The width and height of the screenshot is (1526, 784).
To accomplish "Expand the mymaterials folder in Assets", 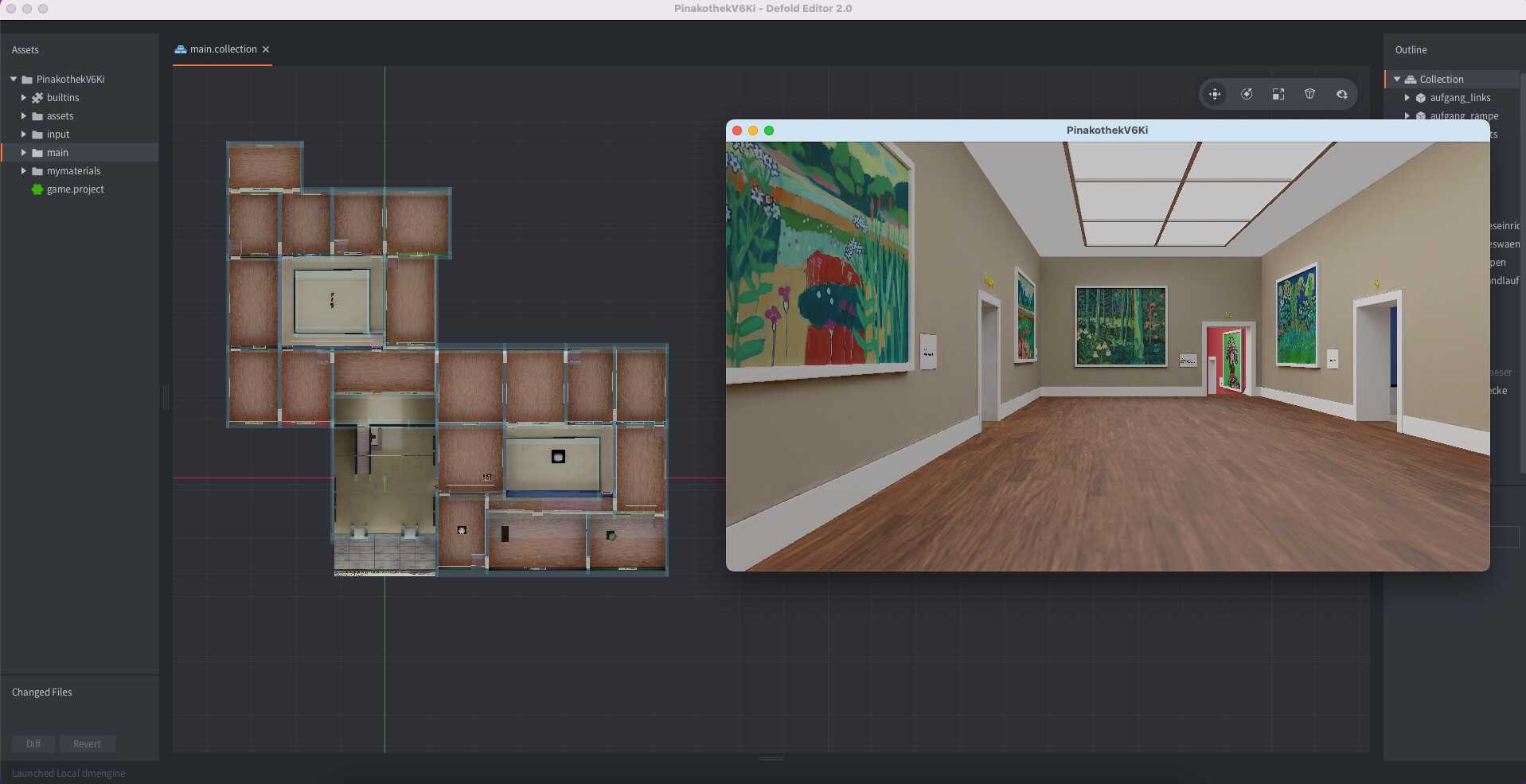I will click(x=22, y=170).
